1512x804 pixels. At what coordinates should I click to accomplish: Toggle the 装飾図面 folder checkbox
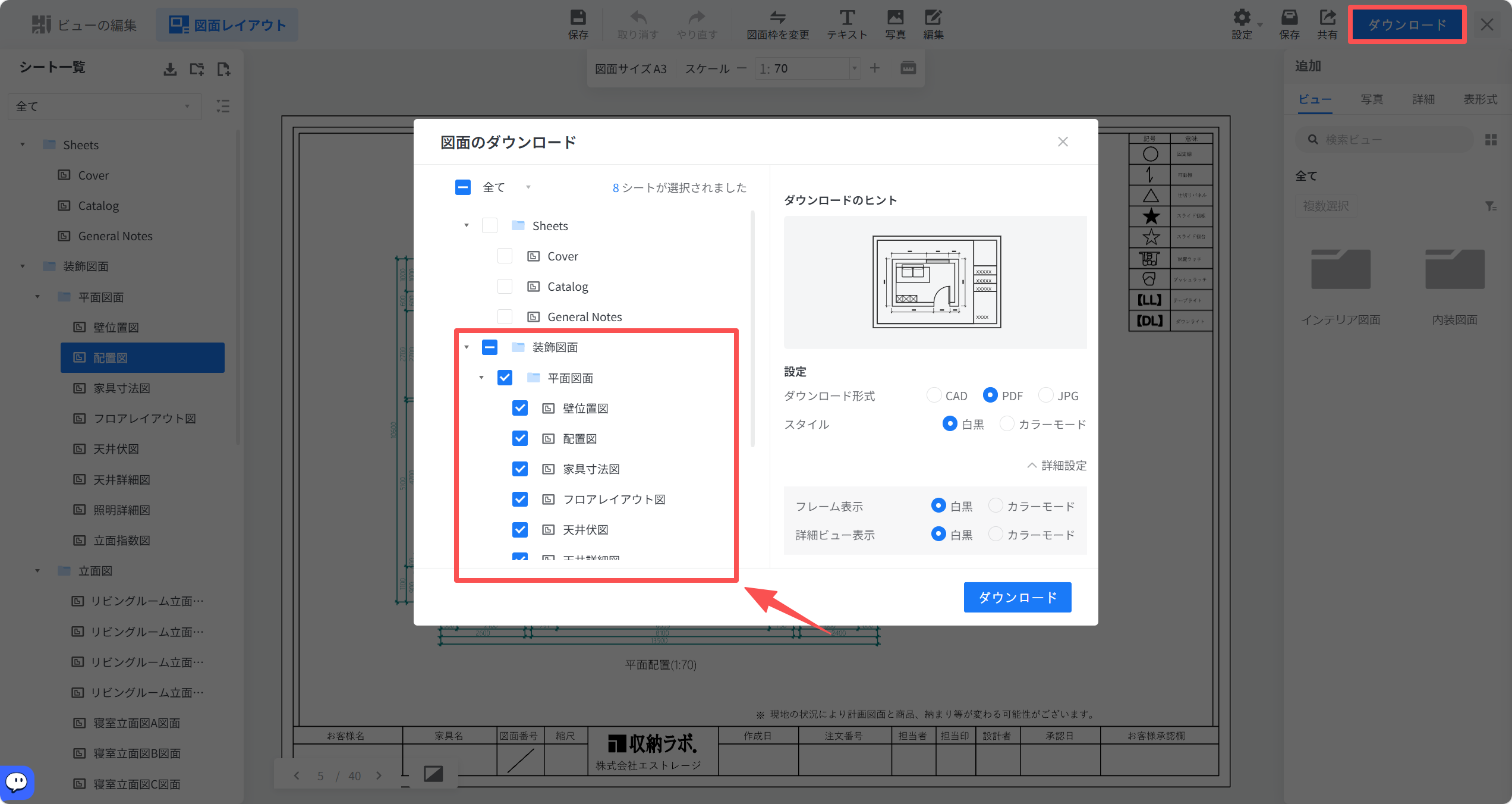490,347
